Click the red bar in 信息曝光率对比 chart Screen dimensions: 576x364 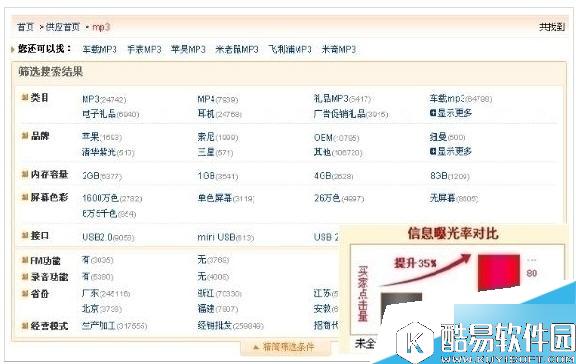pos(499,273)
